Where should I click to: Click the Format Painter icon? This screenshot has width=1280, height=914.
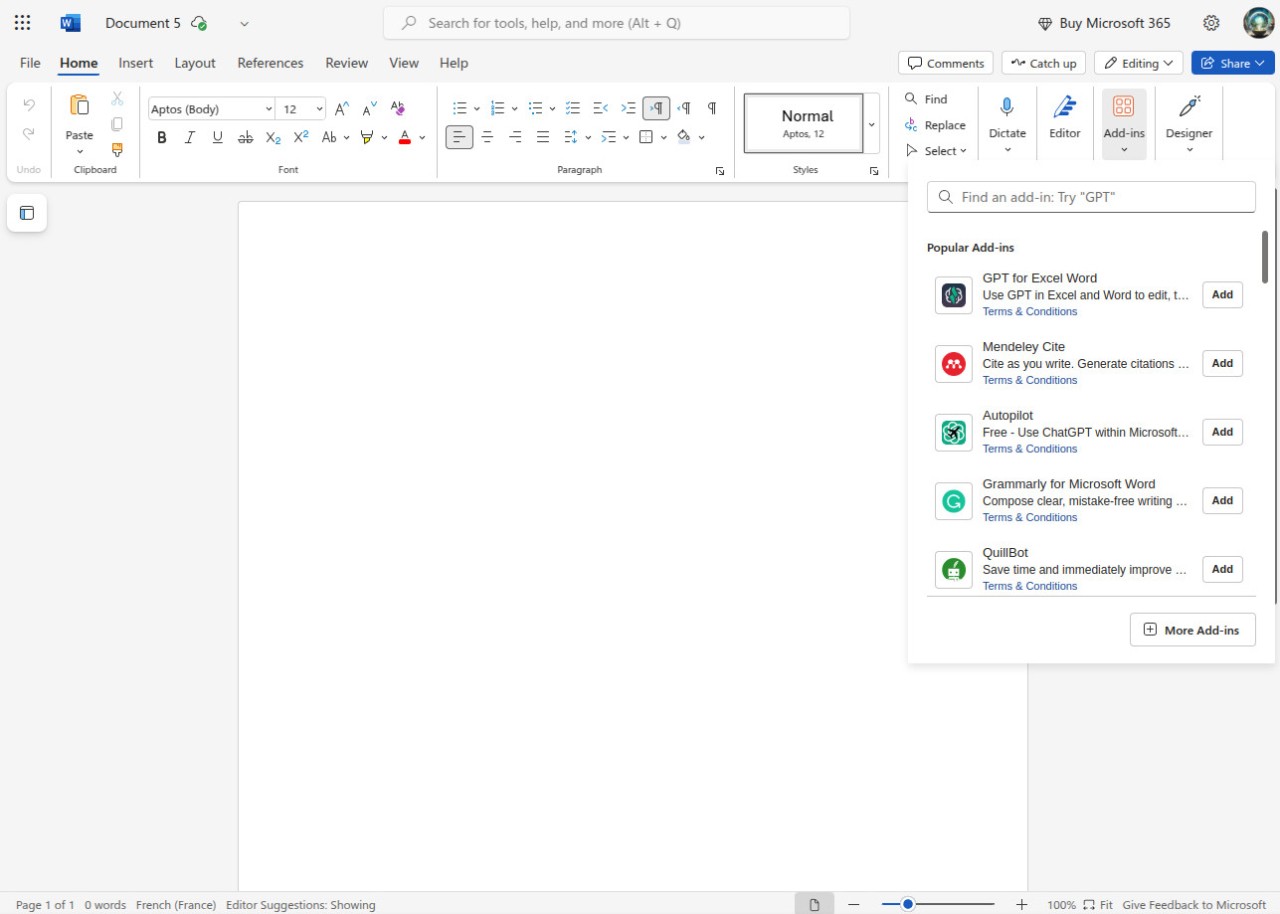tap(117, 150)
